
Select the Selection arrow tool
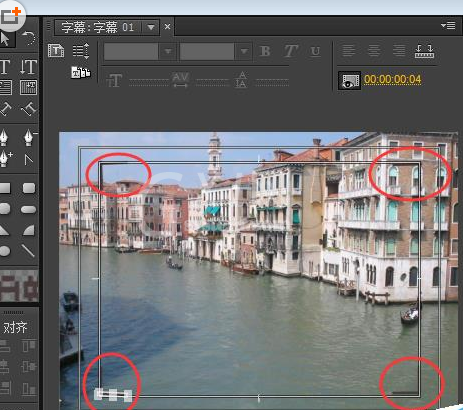[x=5, y=39]
